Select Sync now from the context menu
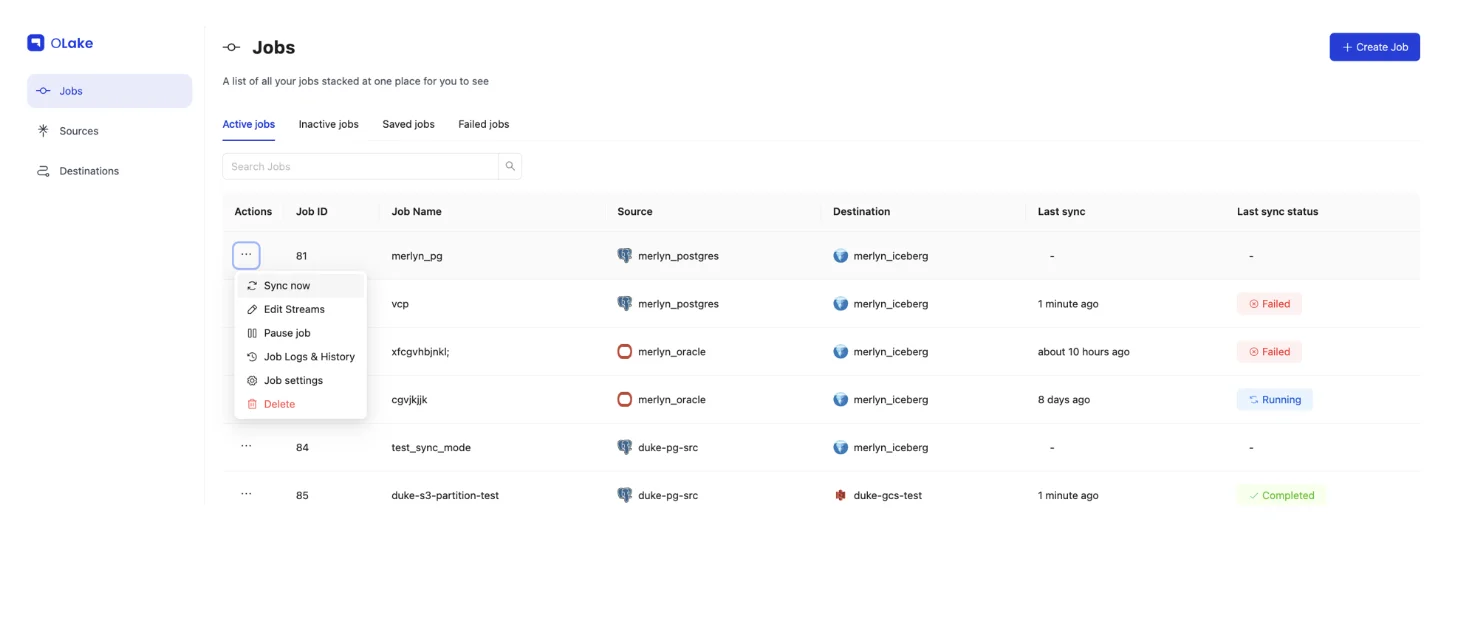The height and width of the screenshot is (618, 1484). click(x=287, y=286)
